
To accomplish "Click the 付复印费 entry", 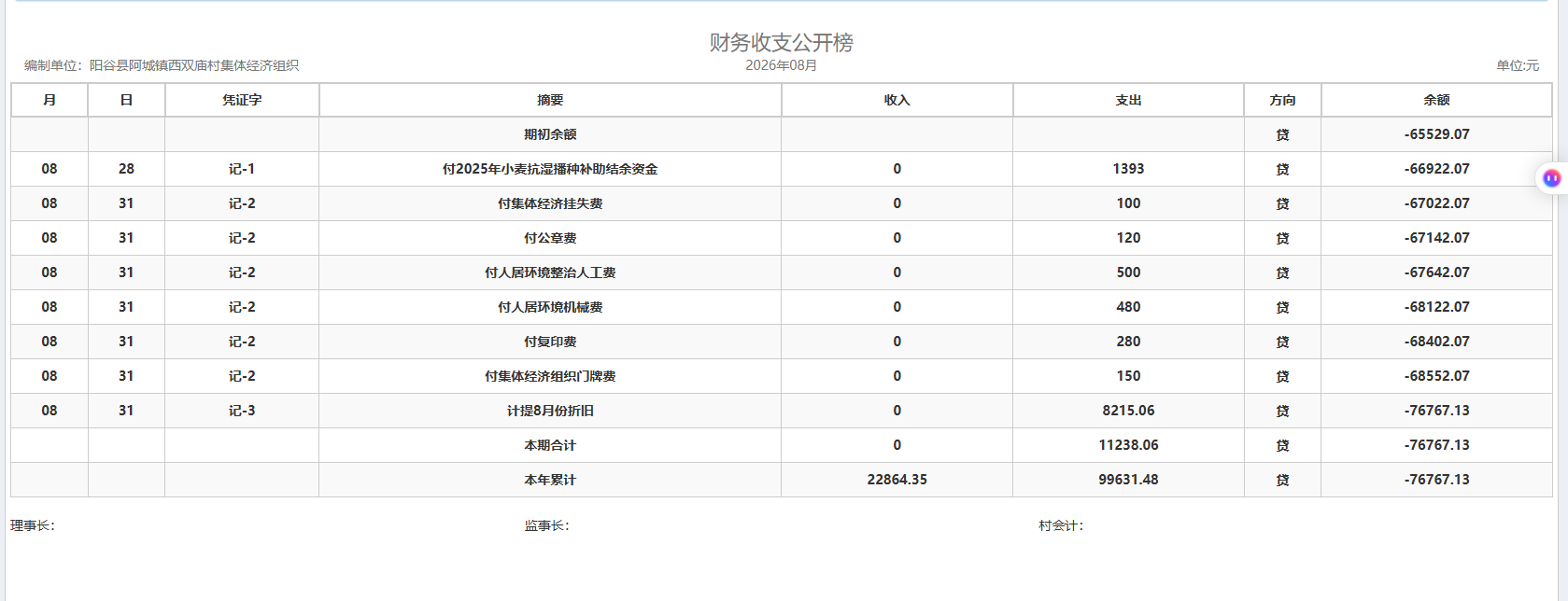I will [550, 342].
